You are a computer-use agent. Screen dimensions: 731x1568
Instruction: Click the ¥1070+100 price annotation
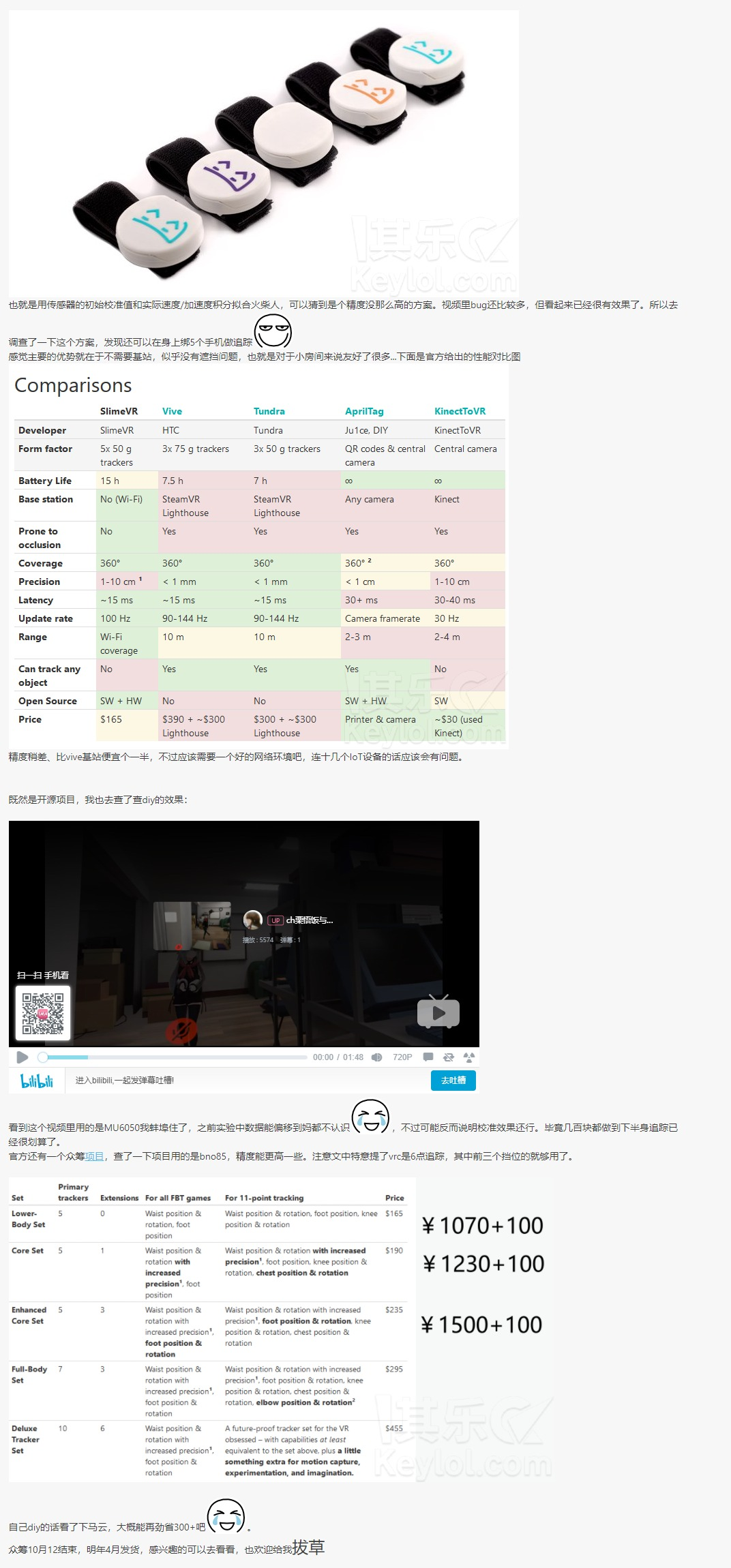click(482, 1226)
